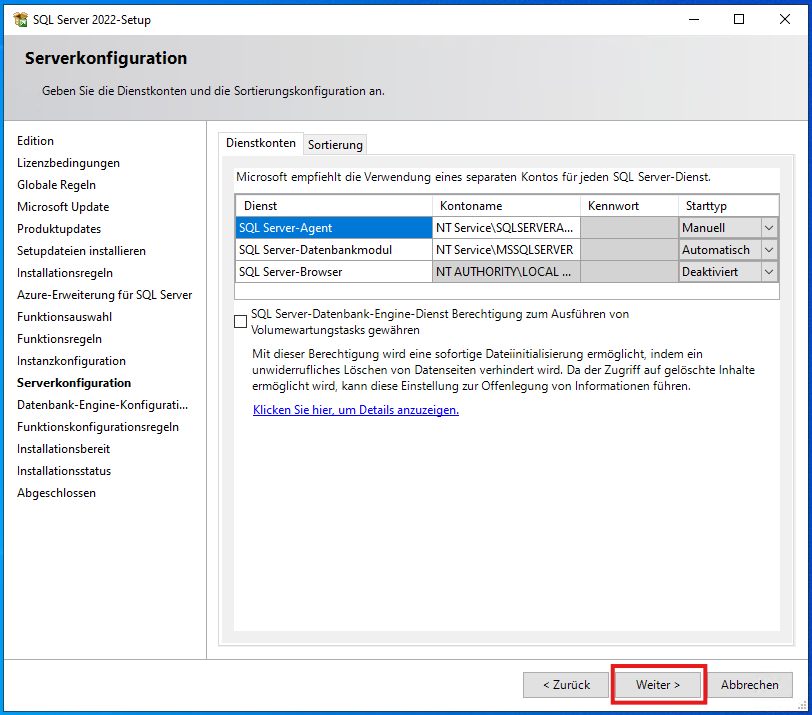Switch to the Sortierung tab
This screenshot has height=715, width=812.
(334, 144)
